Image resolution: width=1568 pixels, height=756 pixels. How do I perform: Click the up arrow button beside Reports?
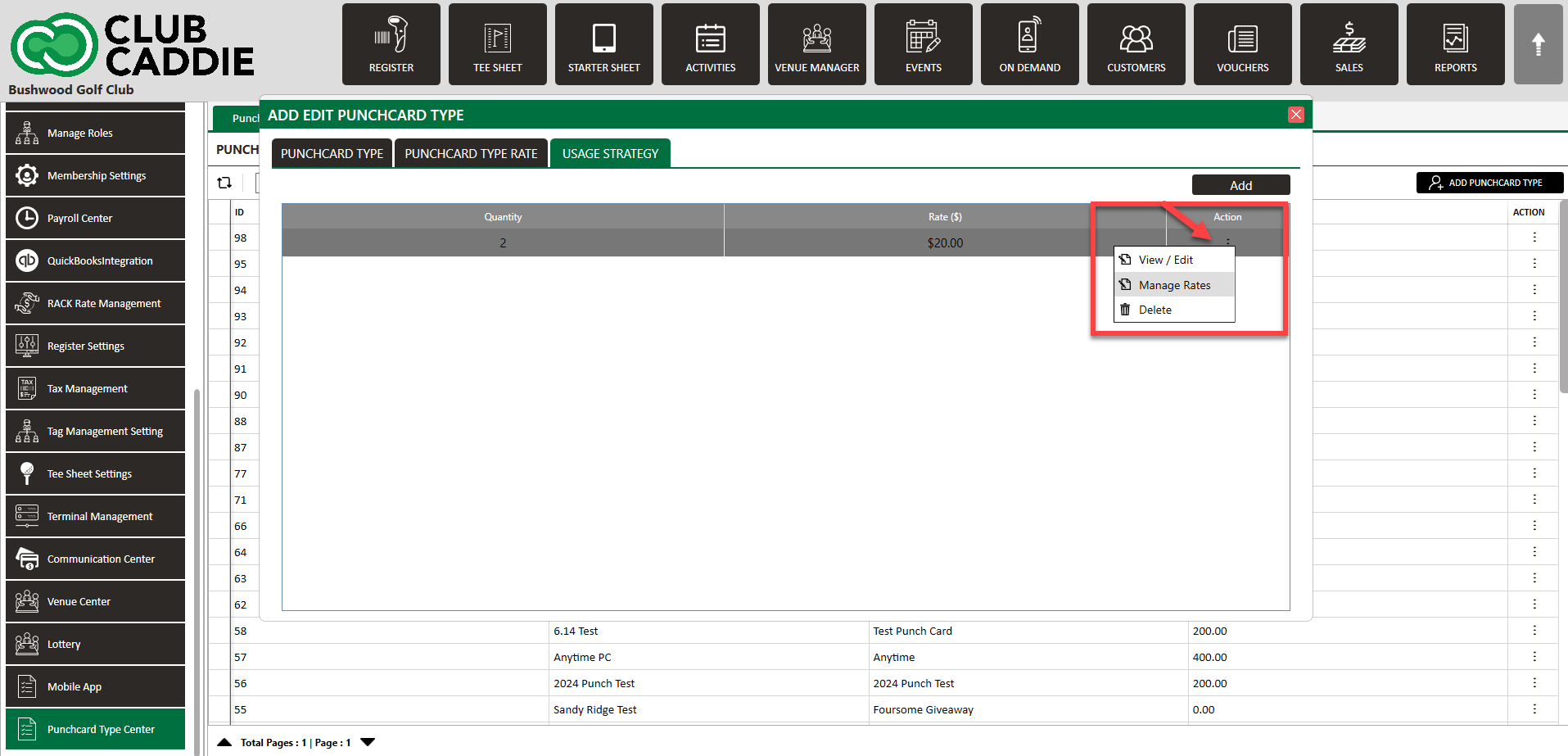tap(1538, 44)
